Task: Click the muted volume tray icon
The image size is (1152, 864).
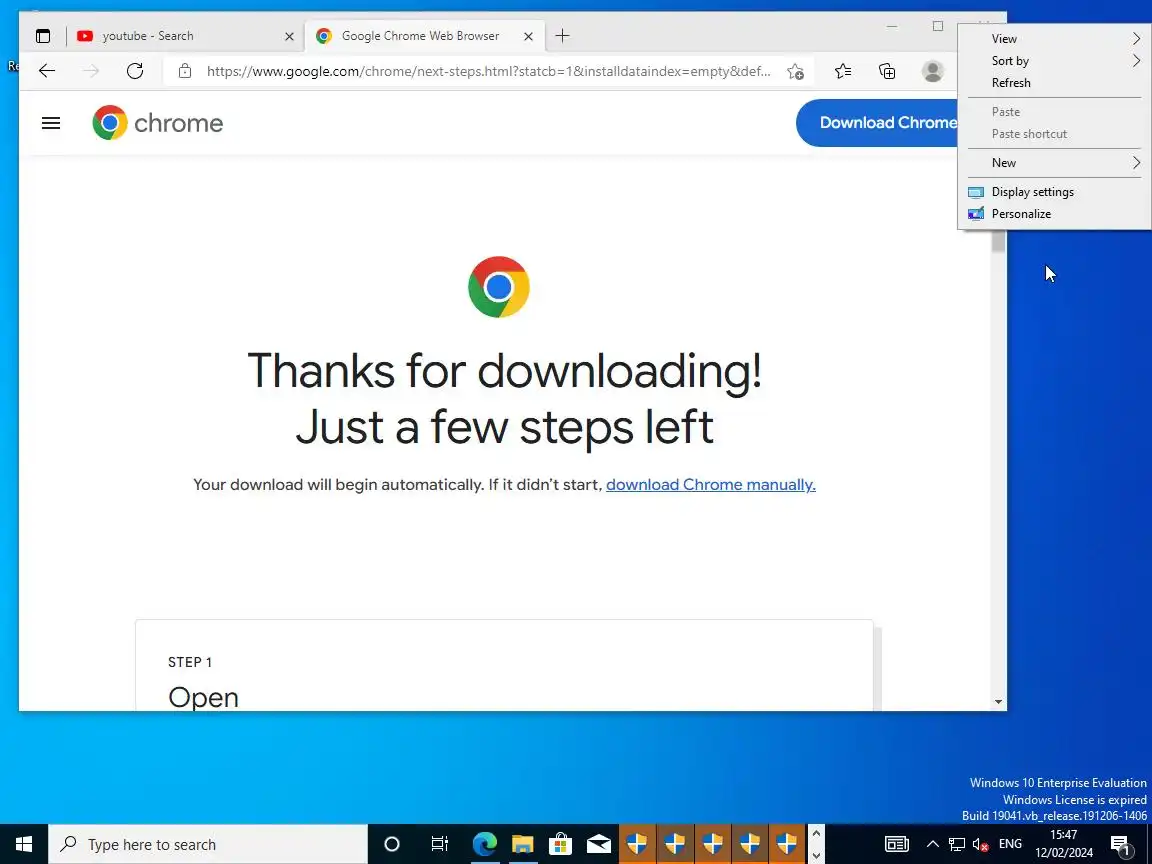Action: (x=980, y=844)
